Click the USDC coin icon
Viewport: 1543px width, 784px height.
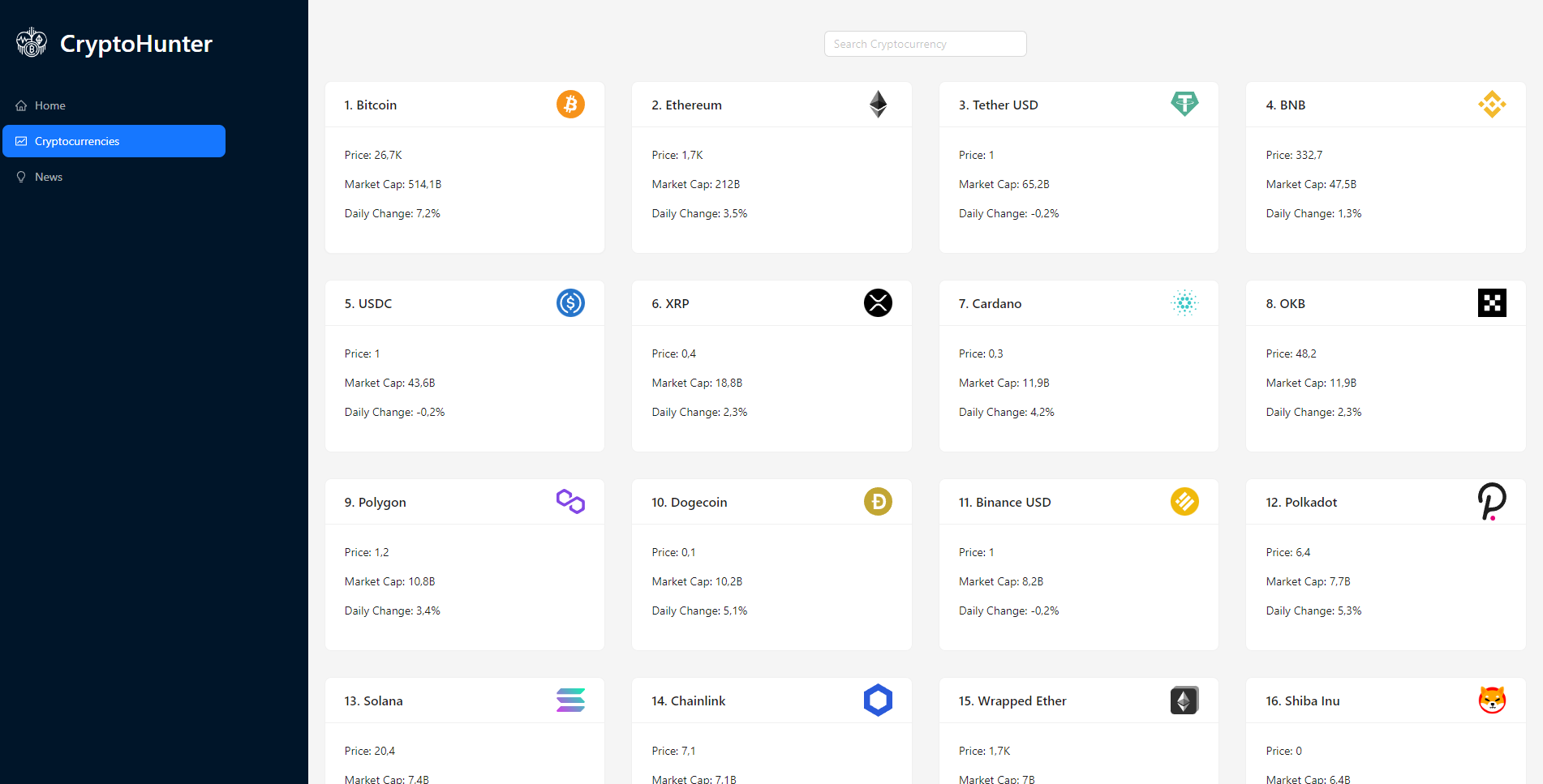click(570, 302)
